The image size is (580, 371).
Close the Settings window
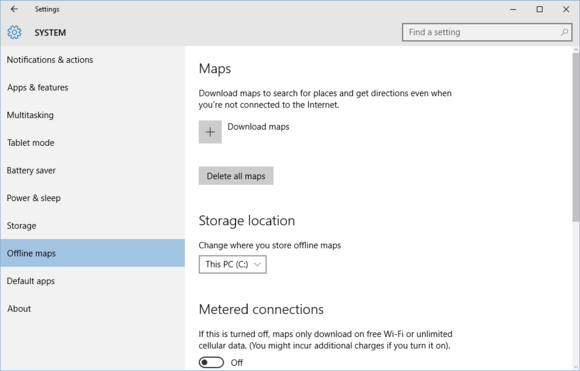pos(566,9)
